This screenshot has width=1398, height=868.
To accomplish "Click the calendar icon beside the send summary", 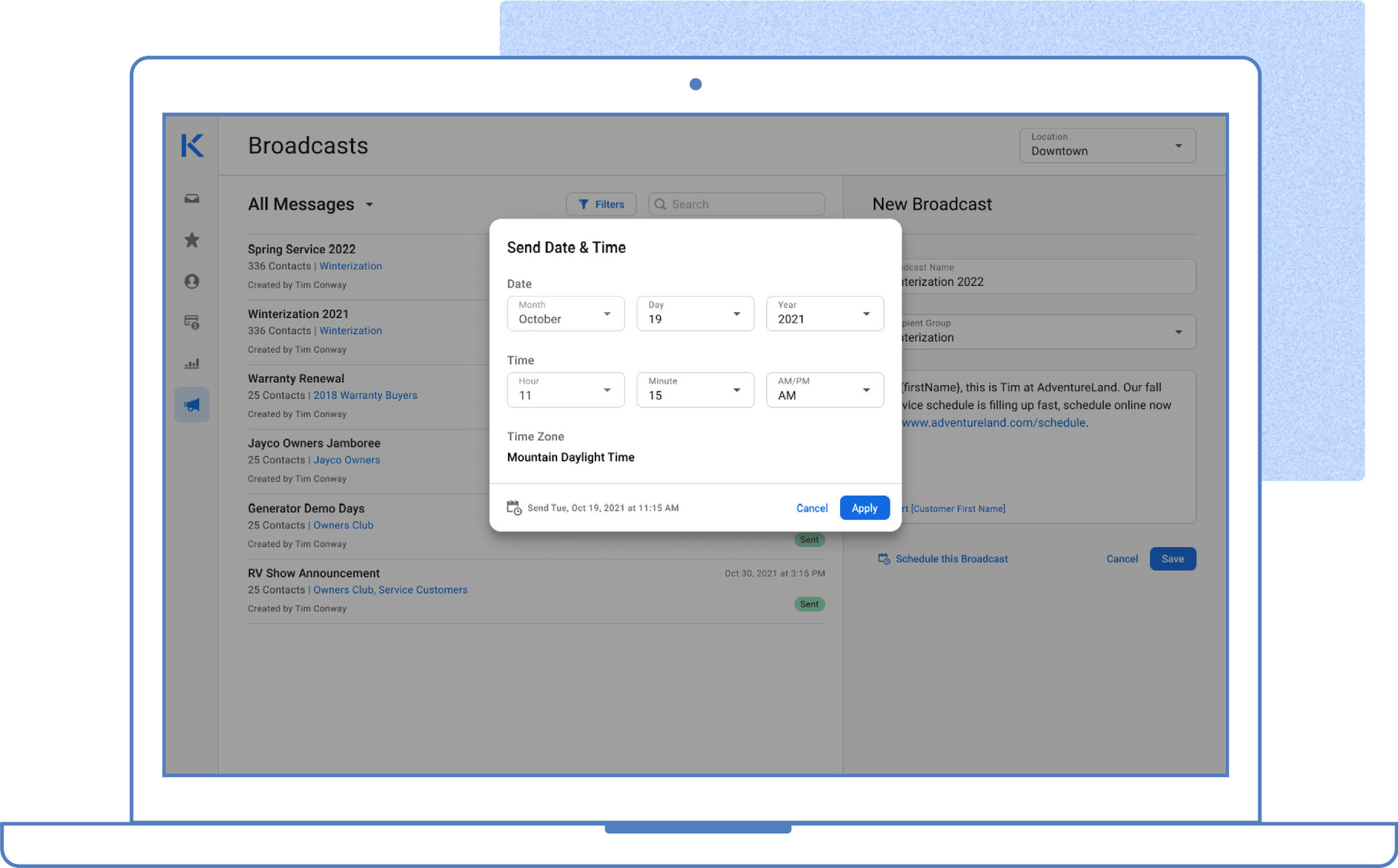I will (514, 507).
